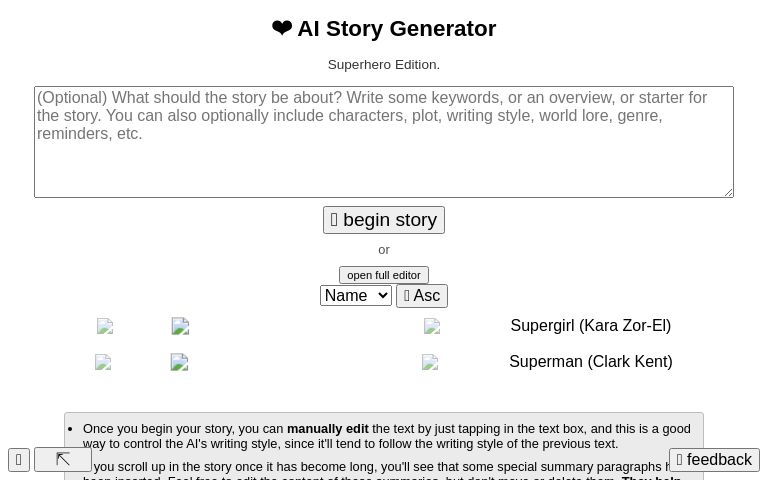This screenshot has height=480, width=768.
Task: Click the leftmost image in Superman's row
Action: click(x=103, y=363)
